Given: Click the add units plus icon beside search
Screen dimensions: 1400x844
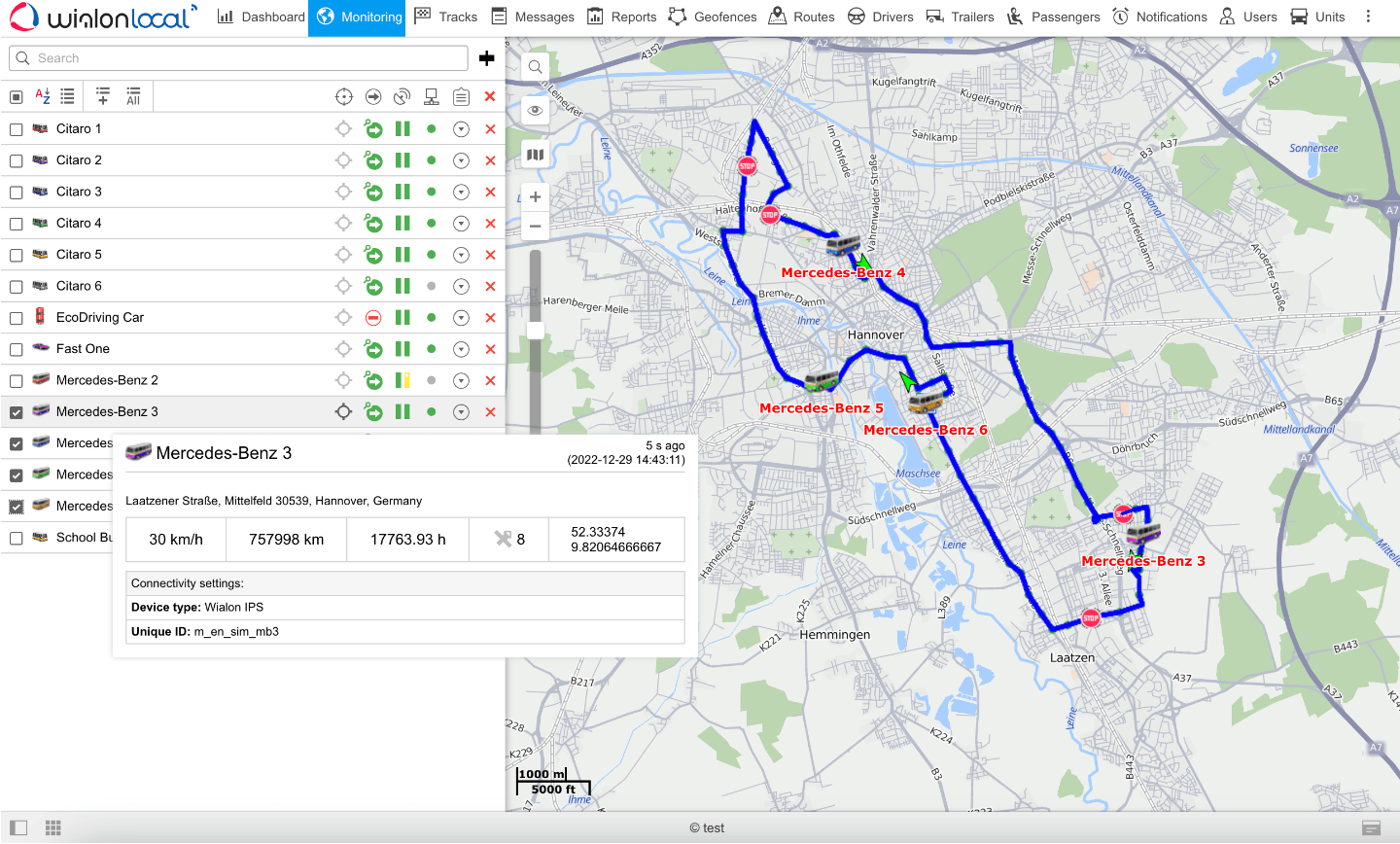Looking at the screenshot, I should pyautogui.click(x=487, y=58).
